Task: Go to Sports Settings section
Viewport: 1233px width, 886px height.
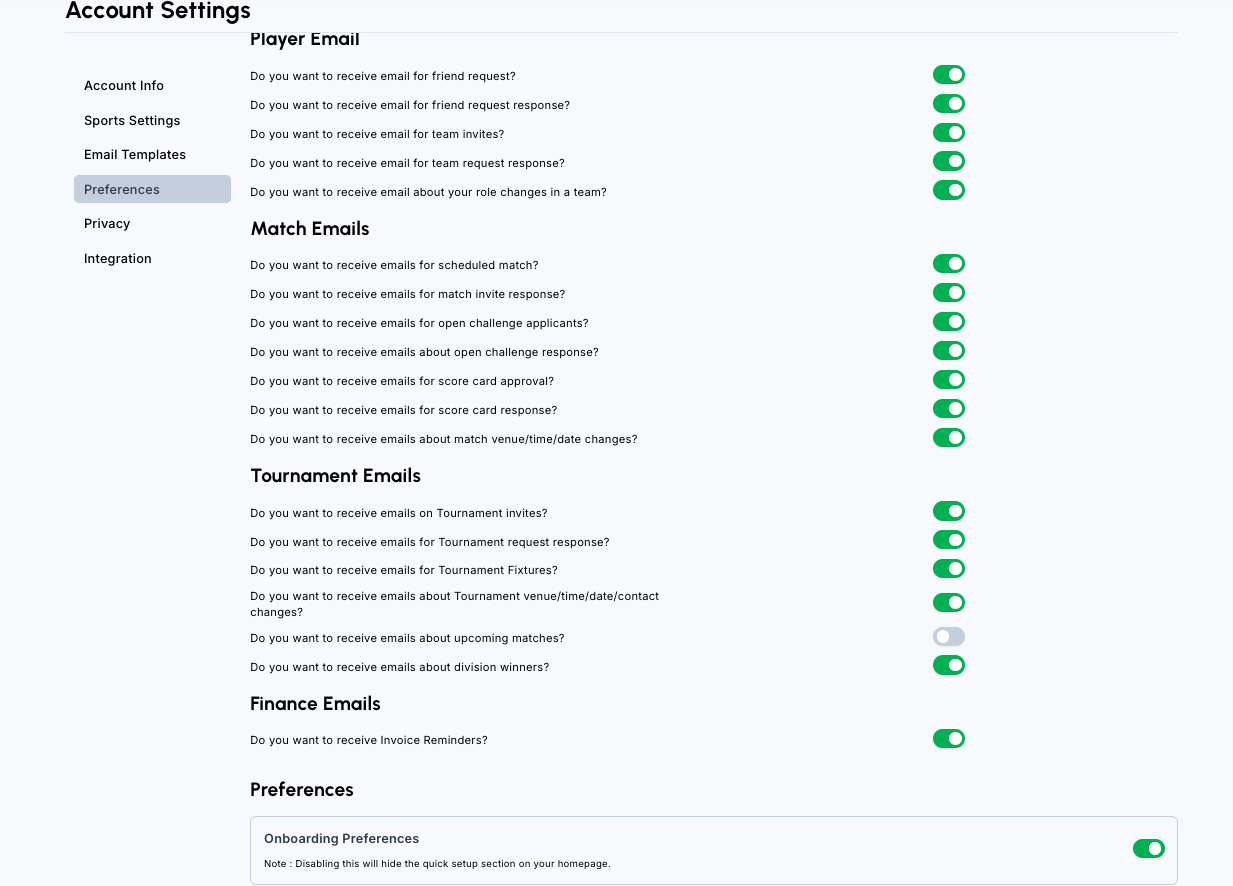Action: tap(132, 121)
